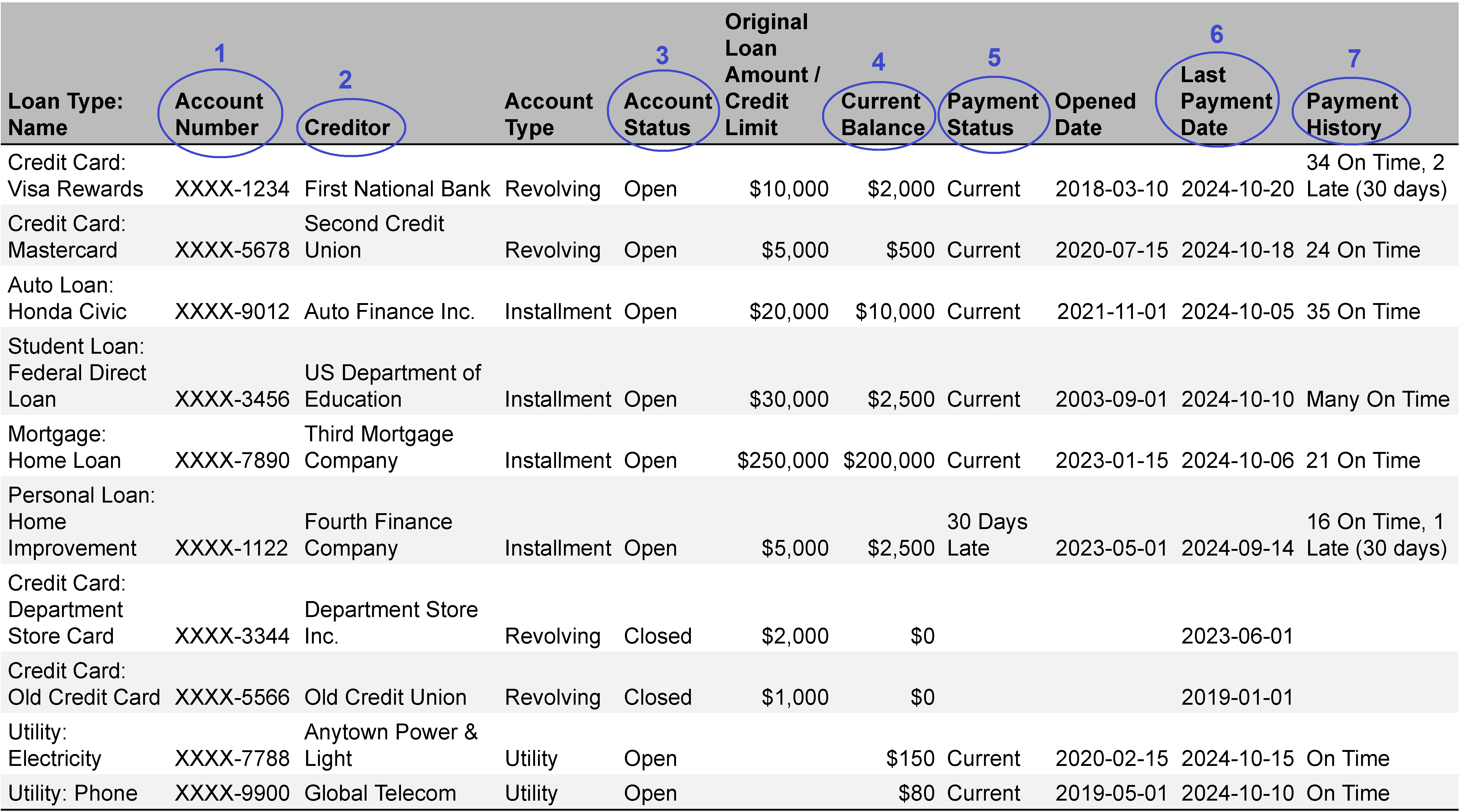Click account number XXXX-1234
Screen dimensions: 1461x812
[x=232, y=189]
